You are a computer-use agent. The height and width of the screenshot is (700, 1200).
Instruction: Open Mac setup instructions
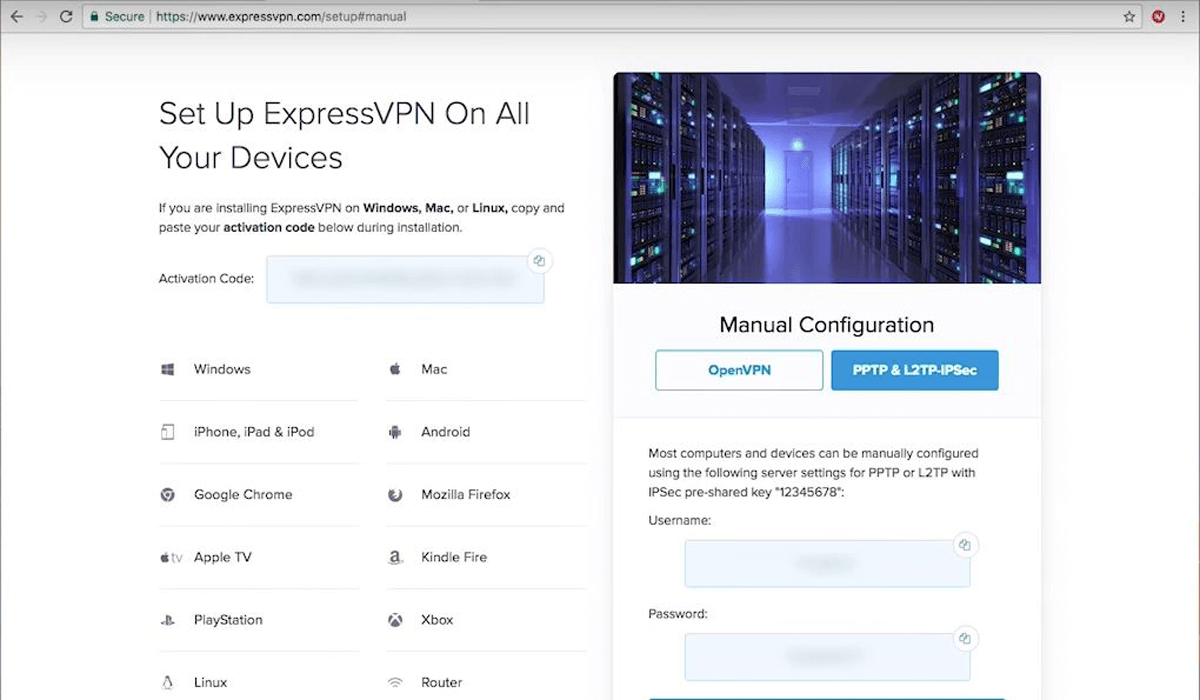coord(434,369)
